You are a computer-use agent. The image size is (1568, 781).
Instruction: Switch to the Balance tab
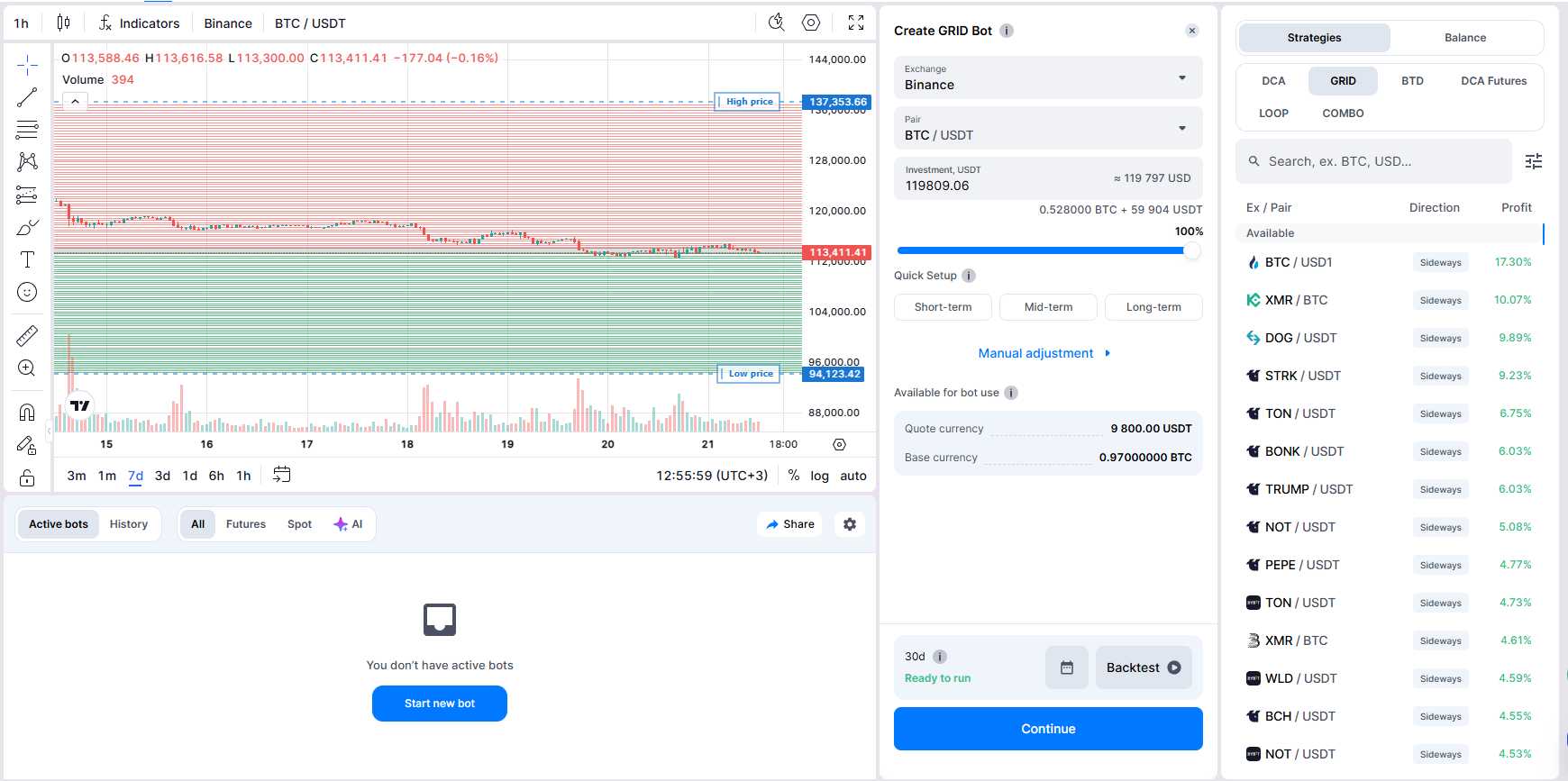click(x=1465, y=38)
